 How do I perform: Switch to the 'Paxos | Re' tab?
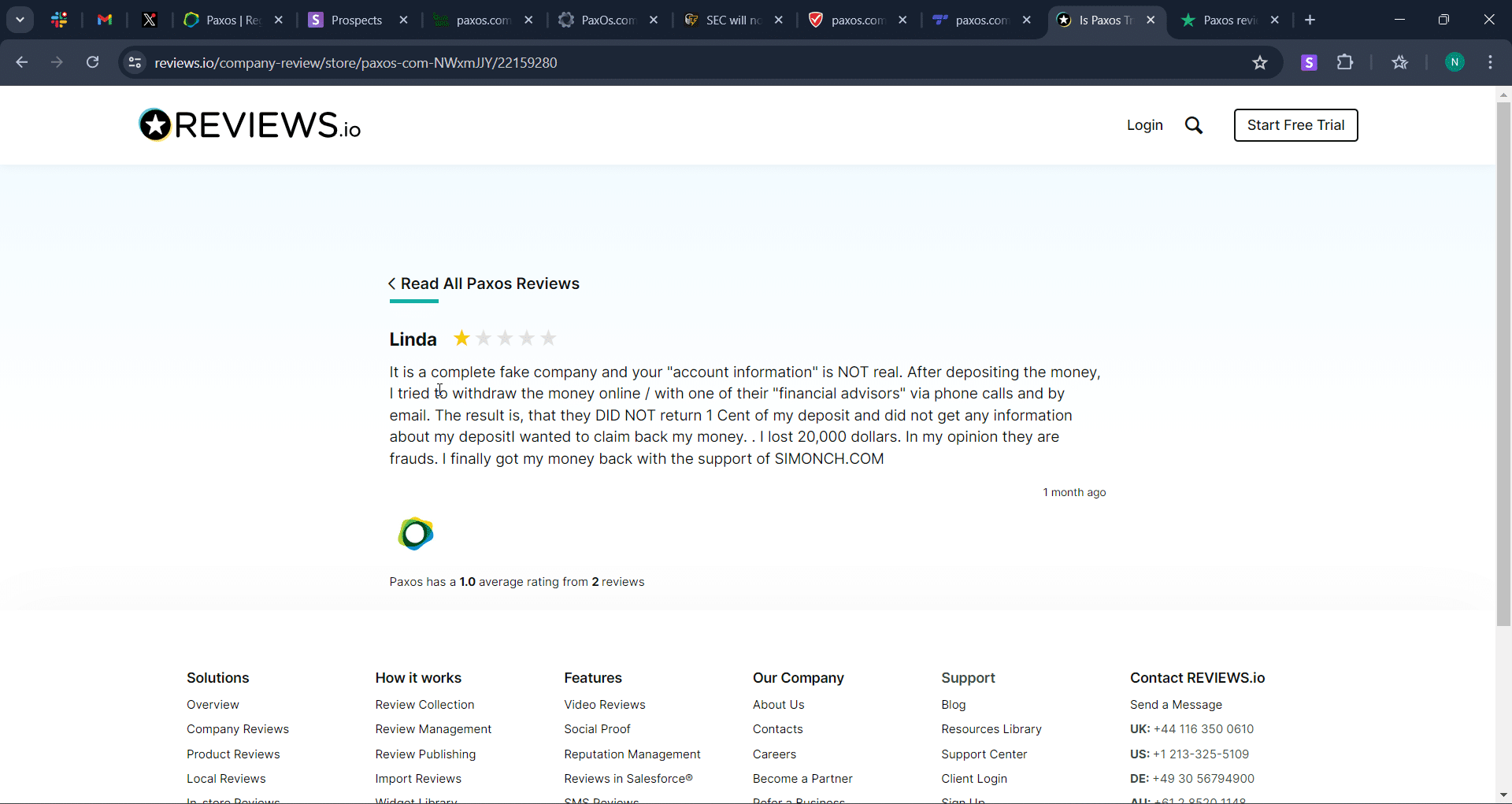[233, 20]
